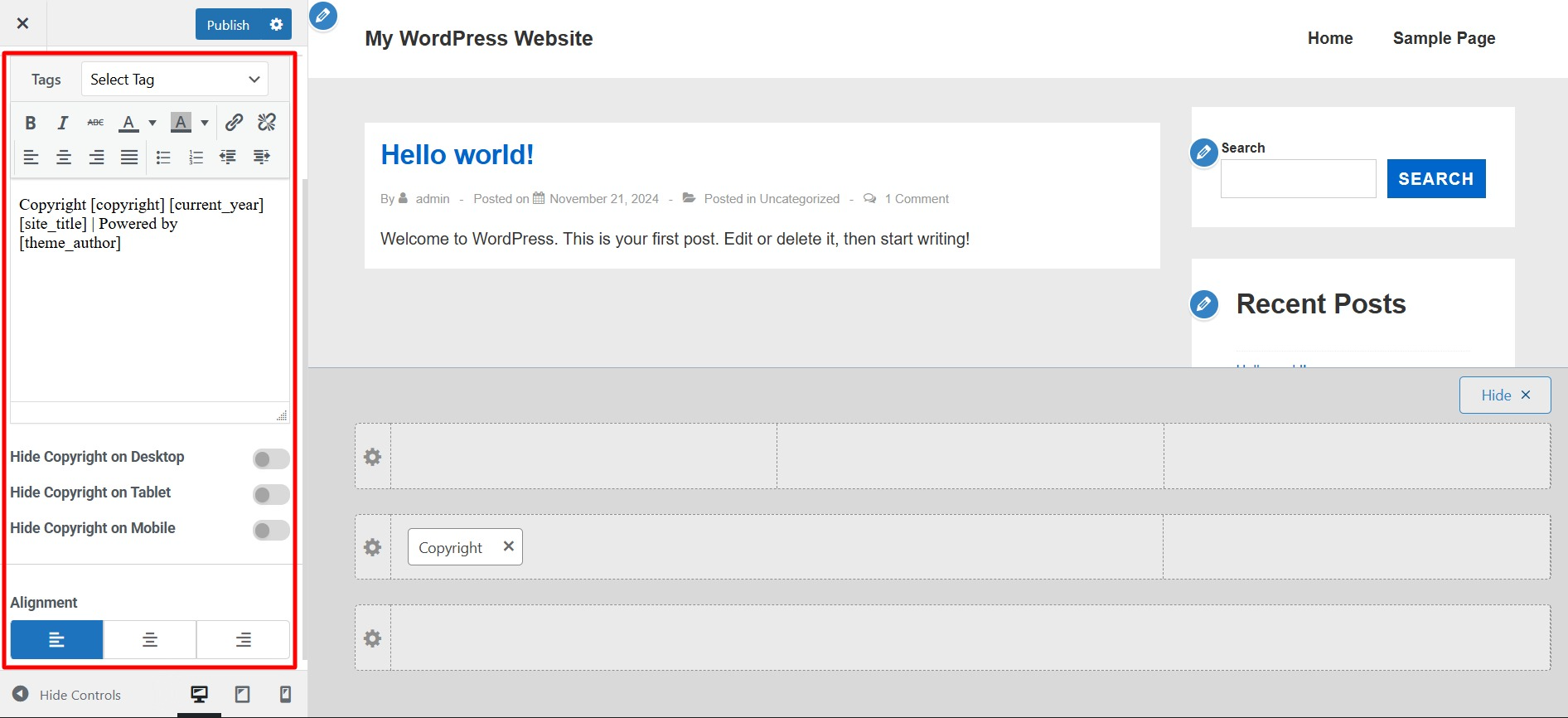Click the editor resize handle corner
This screenshot has height=718, width=1568.
[x=282, y=415]
